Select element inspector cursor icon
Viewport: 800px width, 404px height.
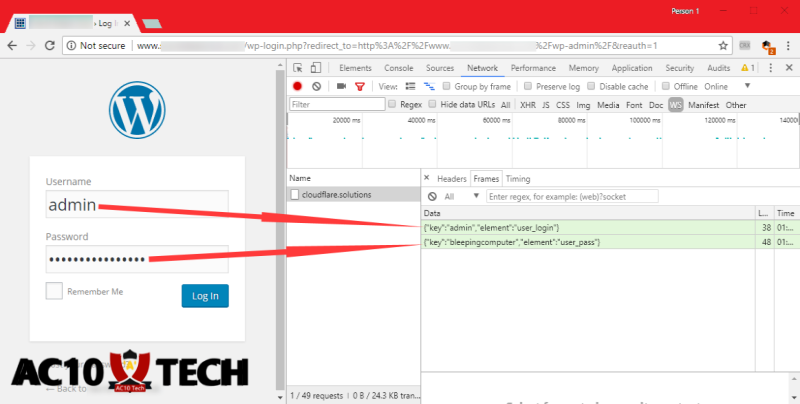[x=298, y=68]
